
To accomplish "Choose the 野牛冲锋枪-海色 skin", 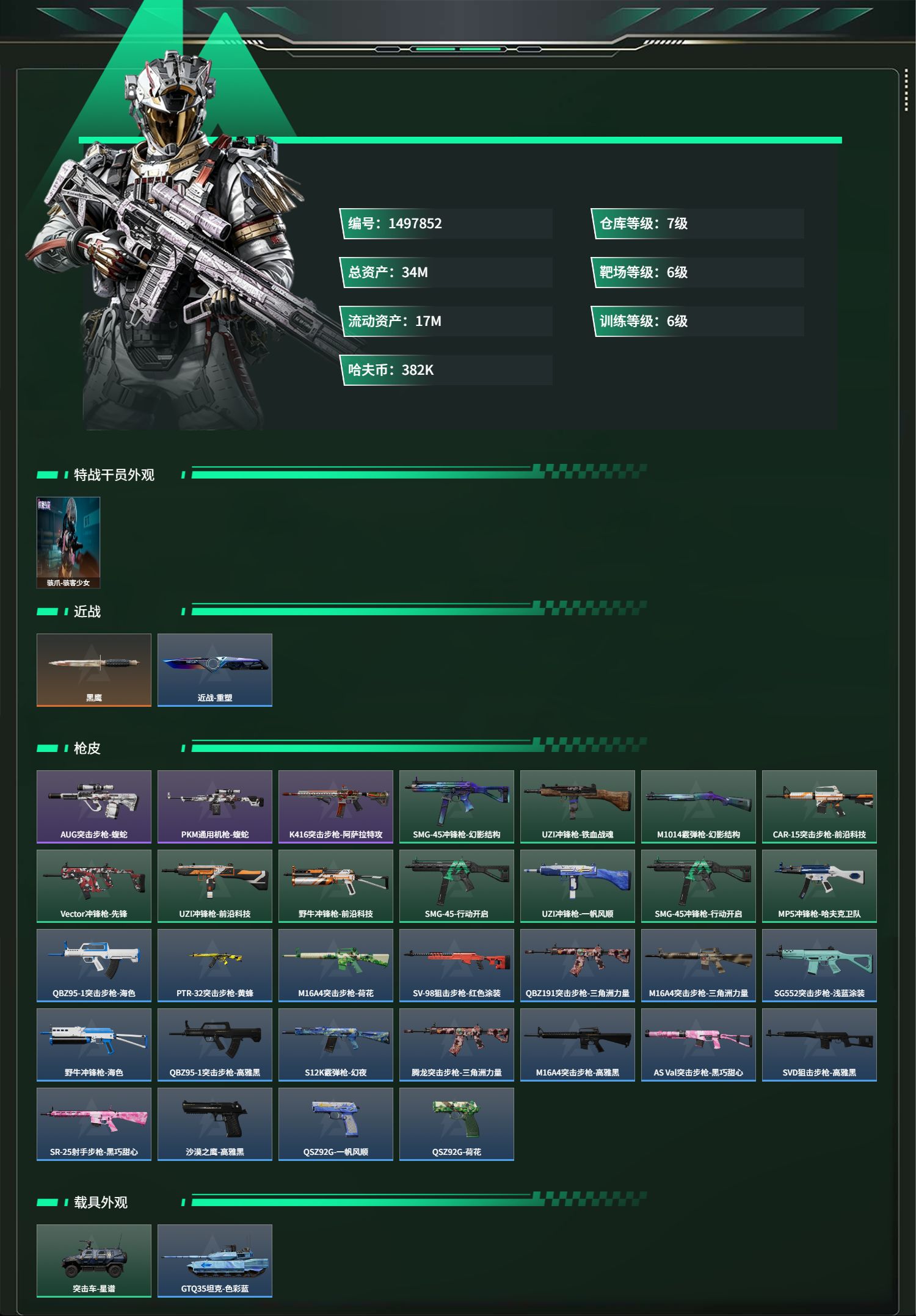I will pos(94,1044).
